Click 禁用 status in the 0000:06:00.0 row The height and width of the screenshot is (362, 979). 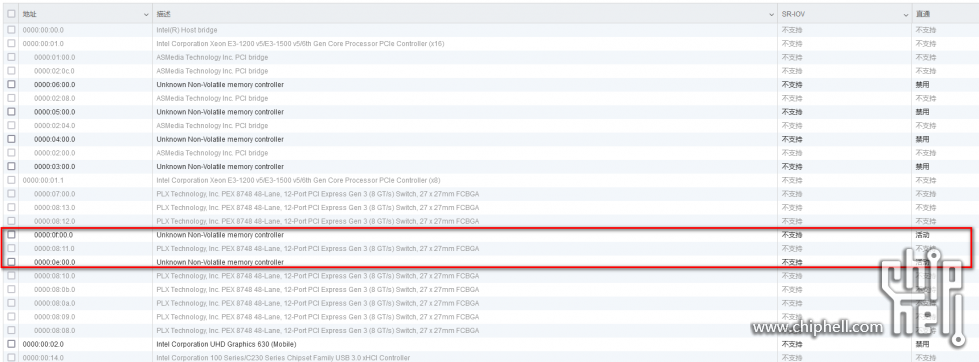[x=922, y=84]
